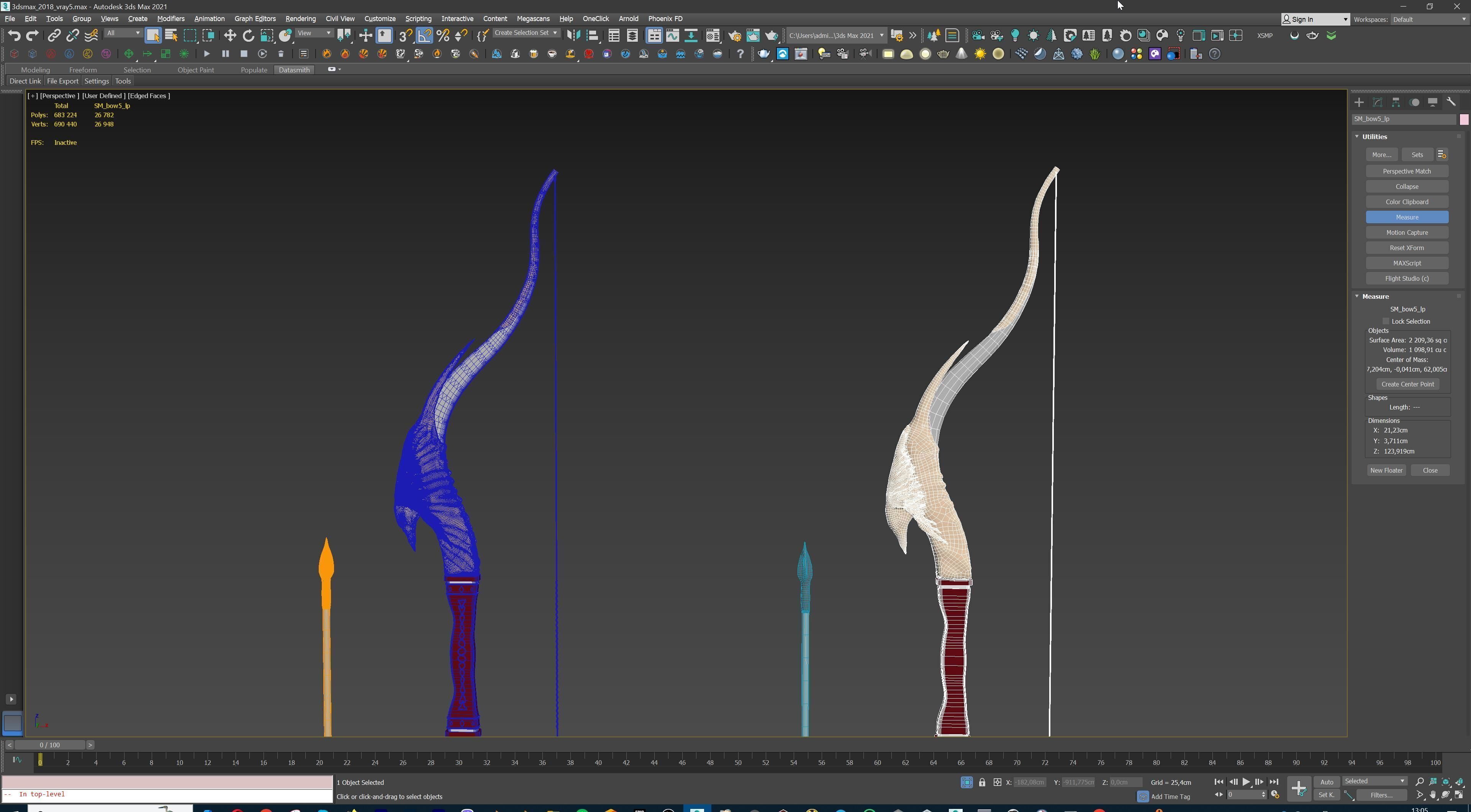Select the Move transform tool
Image resolution: width=1471 pixels, height=812 pixels.
tap(229, 35)
